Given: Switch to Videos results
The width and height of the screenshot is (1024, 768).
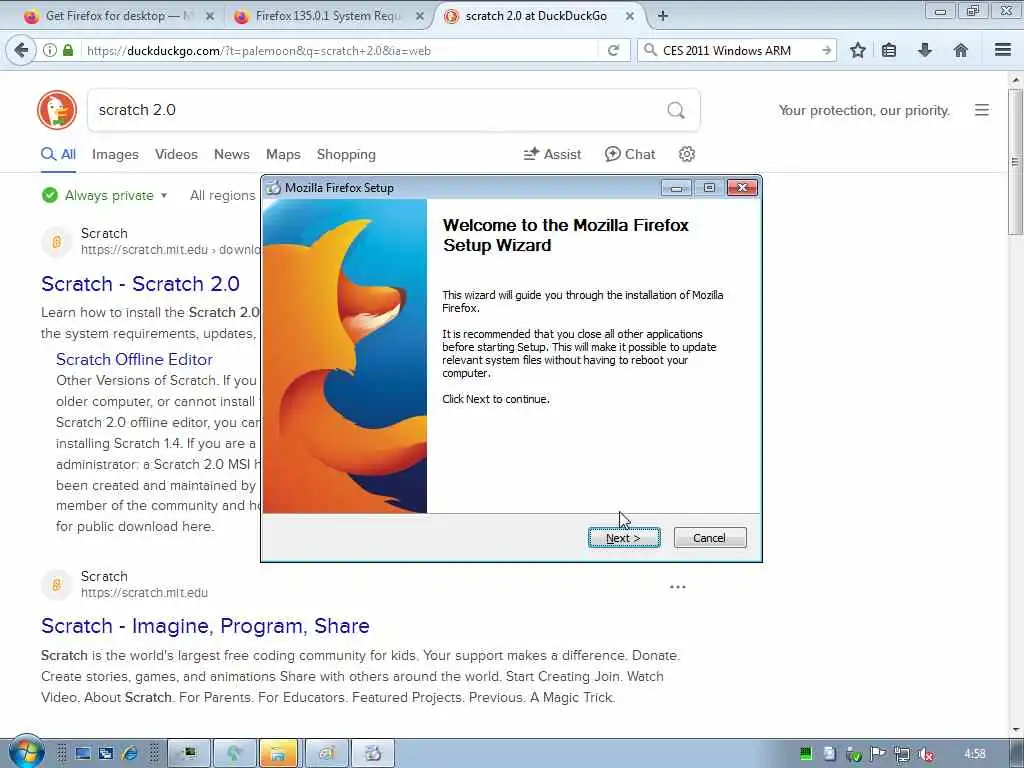Looking at the screenshot, I should [176, 154].
